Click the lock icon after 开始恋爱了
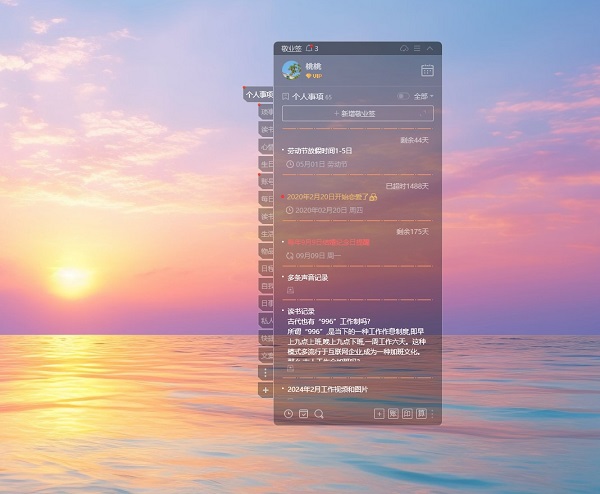 pos(373,197)
